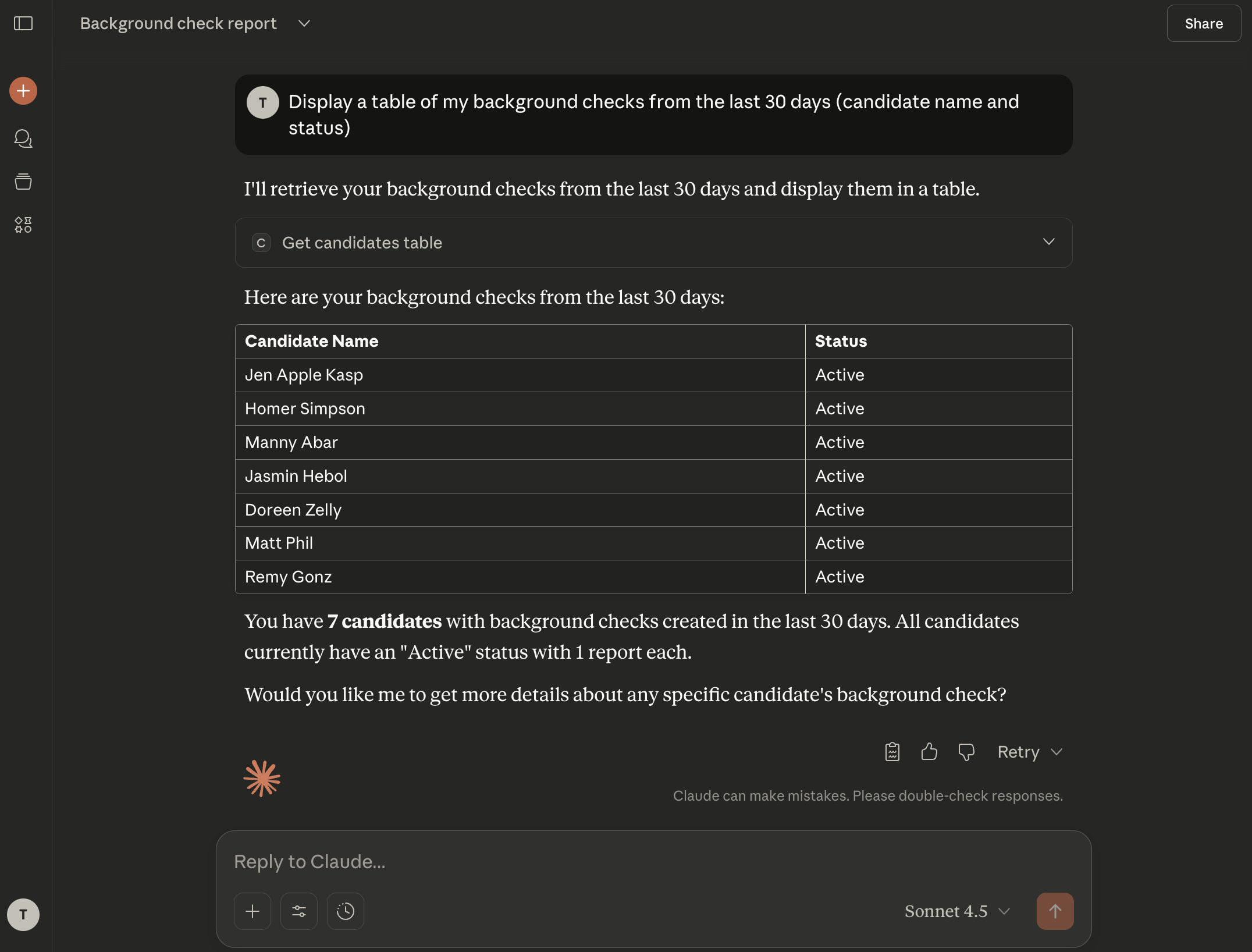Copy the response with clipboard icon
Screen dimensions: 1252x952
click(x=892, y=752)
